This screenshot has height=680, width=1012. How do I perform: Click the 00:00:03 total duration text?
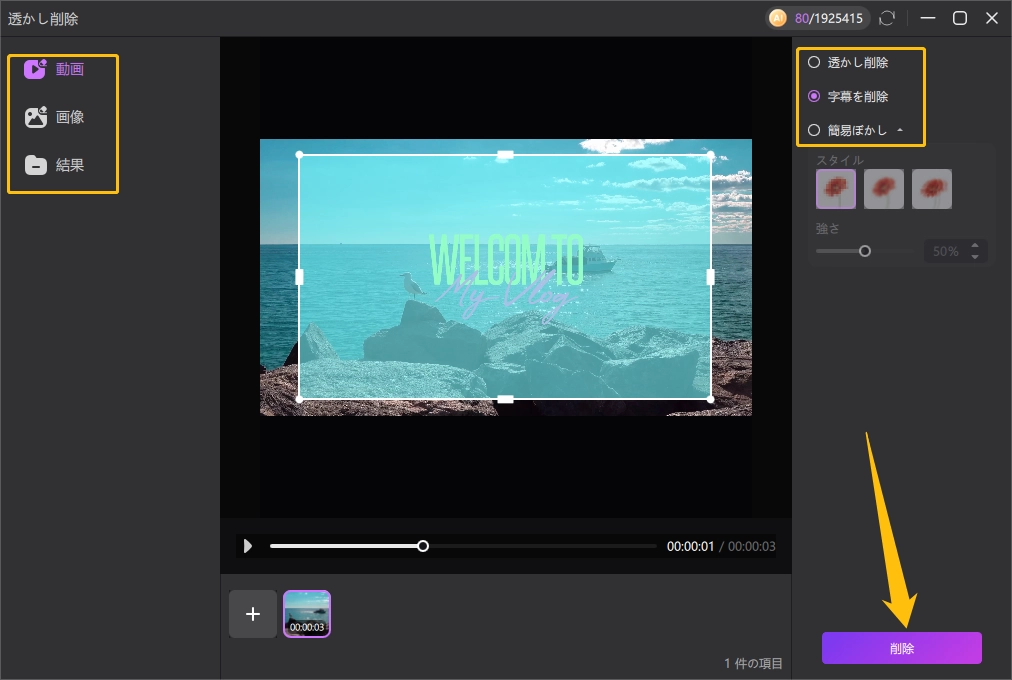(x=752, y=546)
